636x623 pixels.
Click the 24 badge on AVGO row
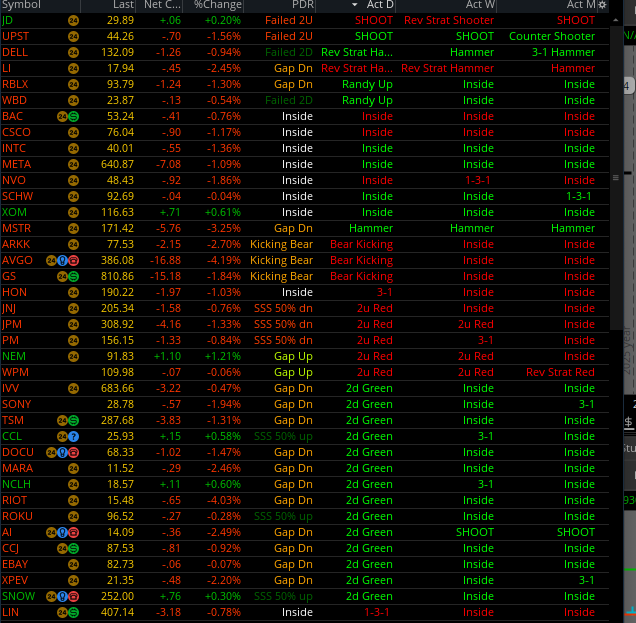coord(52,261)
